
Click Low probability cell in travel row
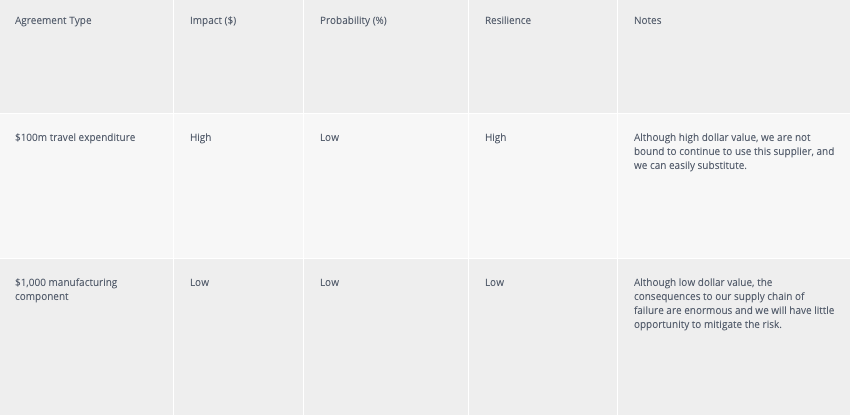coord(330,138)
